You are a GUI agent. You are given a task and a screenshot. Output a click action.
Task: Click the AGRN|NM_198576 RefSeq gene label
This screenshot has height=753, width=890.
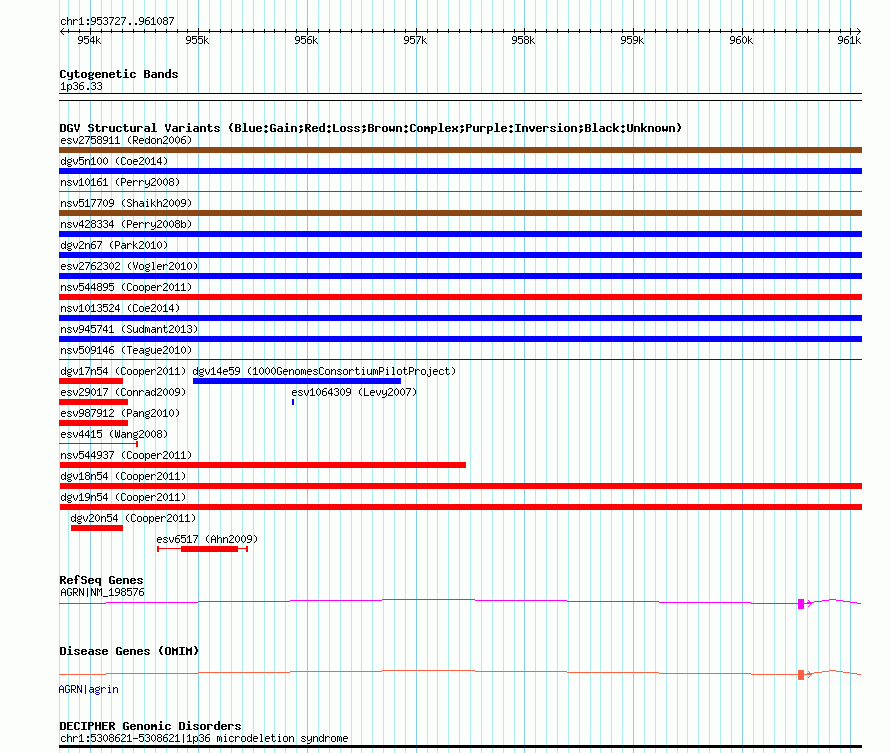(102, 592)
